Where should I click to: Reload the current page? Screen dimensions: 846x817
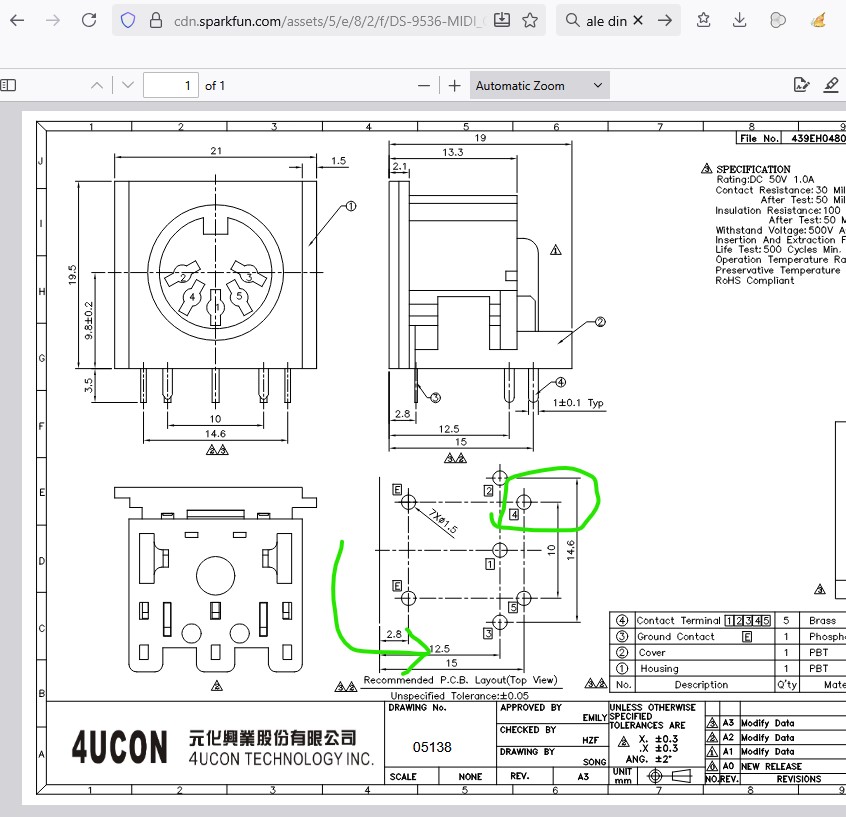pyautogui.click(x=89, y=20)
